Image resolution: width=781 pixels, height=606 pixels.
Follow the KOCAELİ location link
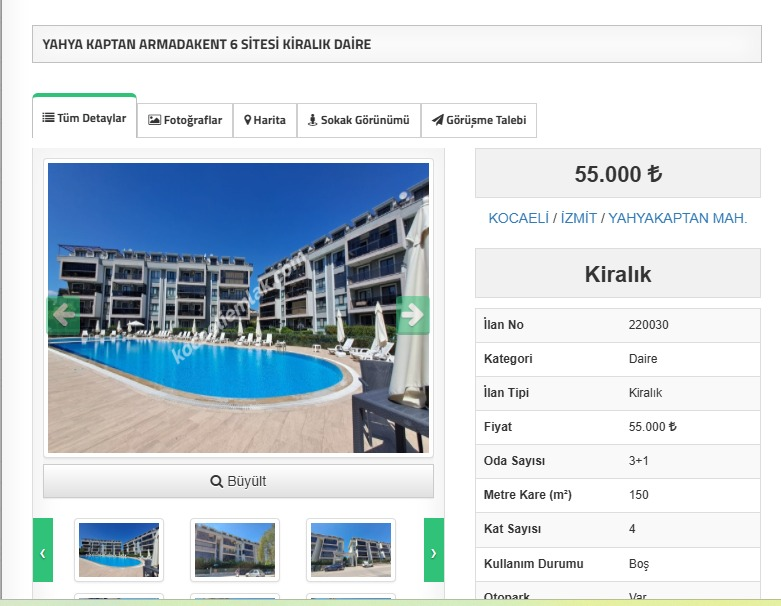(x=518, y=218)
